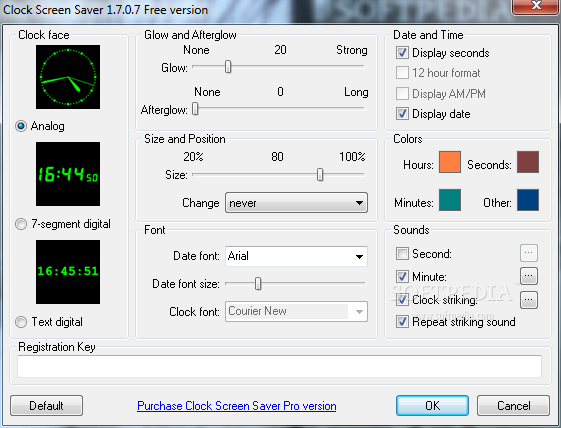Click the Registration Key input field
This screenshot has width=561, height=428.
(279, 366)
